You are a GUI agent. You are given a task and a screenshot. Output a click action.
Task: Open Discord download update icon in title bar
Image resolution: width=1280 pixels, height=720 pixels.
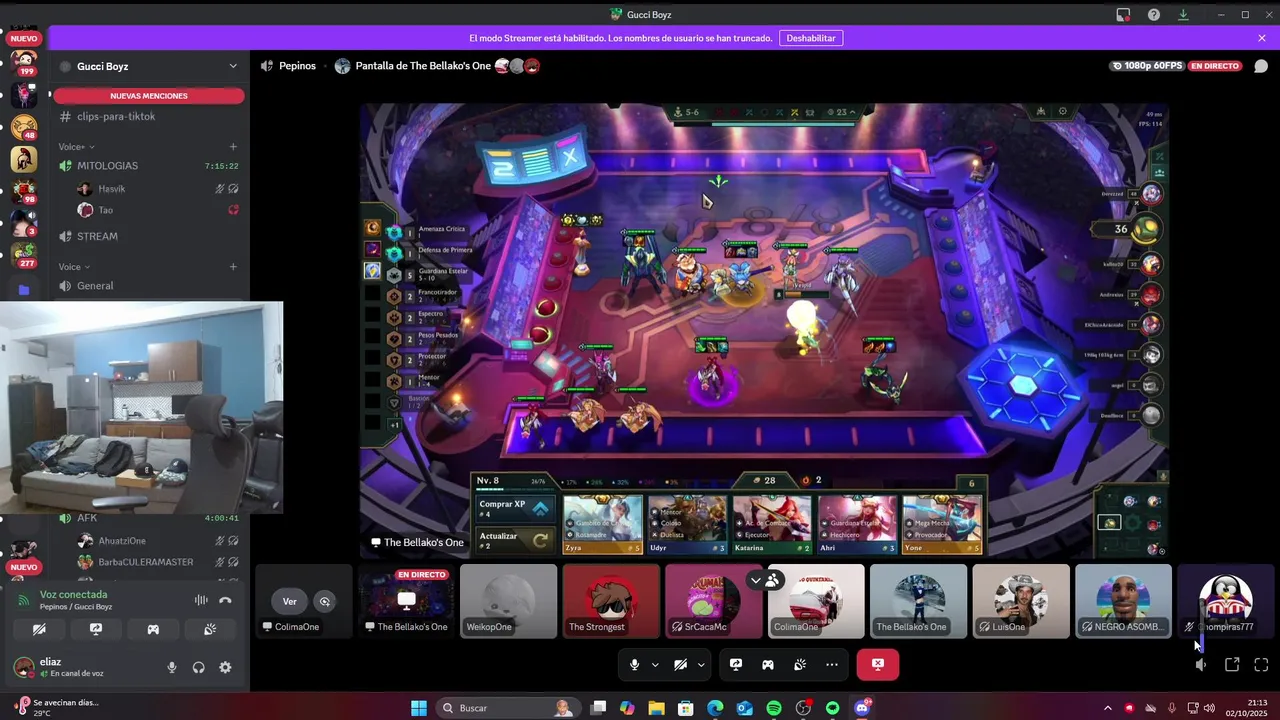(x=1183, y=15)
